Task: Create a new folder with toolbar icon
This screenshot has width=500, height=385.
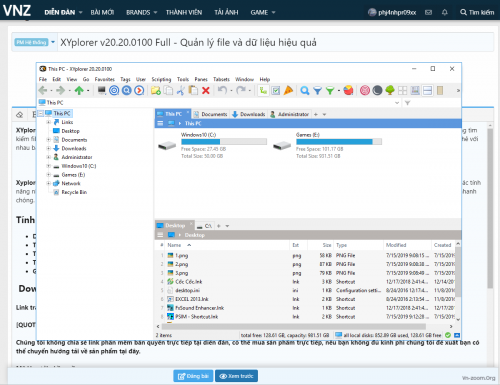Action: [156, 90]
